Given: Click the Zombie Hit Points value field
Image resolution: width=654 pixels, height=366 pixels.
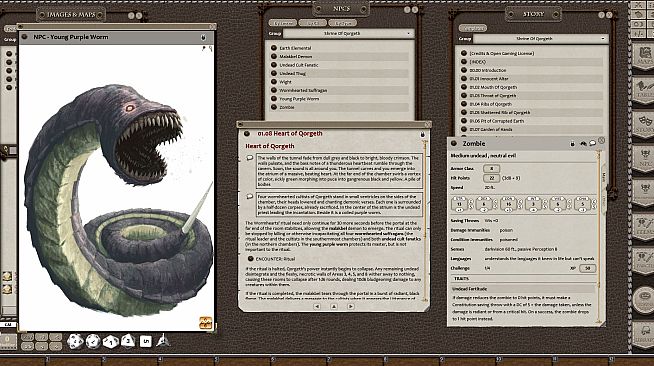Looking at the screenshot, I should [x=491, y=178].
